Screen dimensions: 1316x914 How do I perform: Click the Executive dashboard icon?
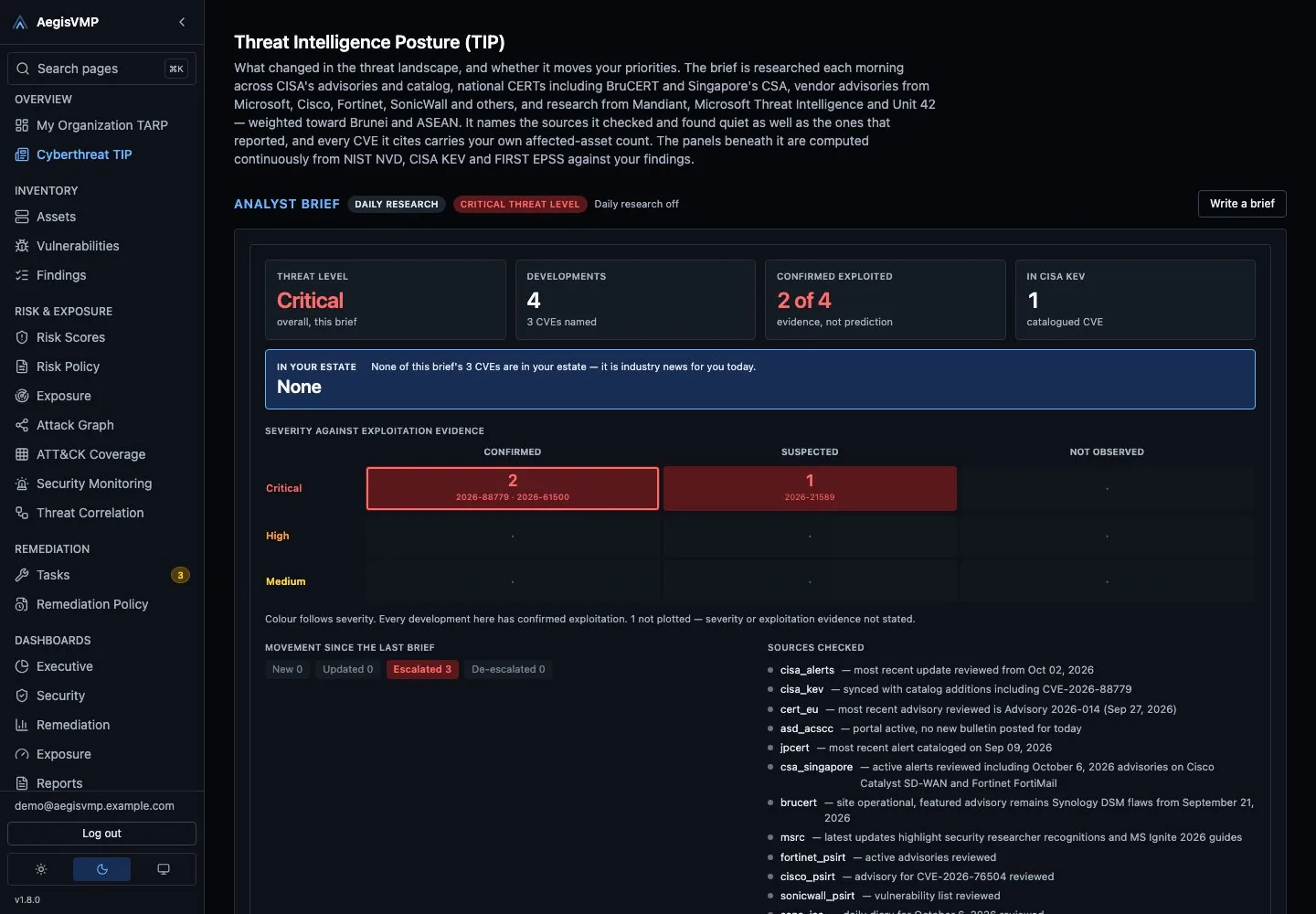coord(22,666)
